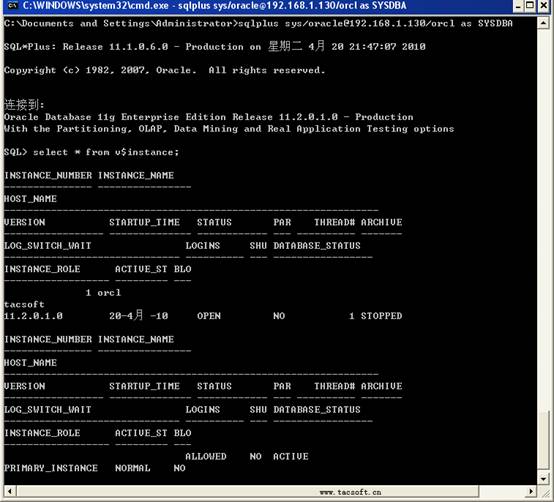Click the database status value 'ACTIVE'
554x502 pixels.
click(291, 456)
